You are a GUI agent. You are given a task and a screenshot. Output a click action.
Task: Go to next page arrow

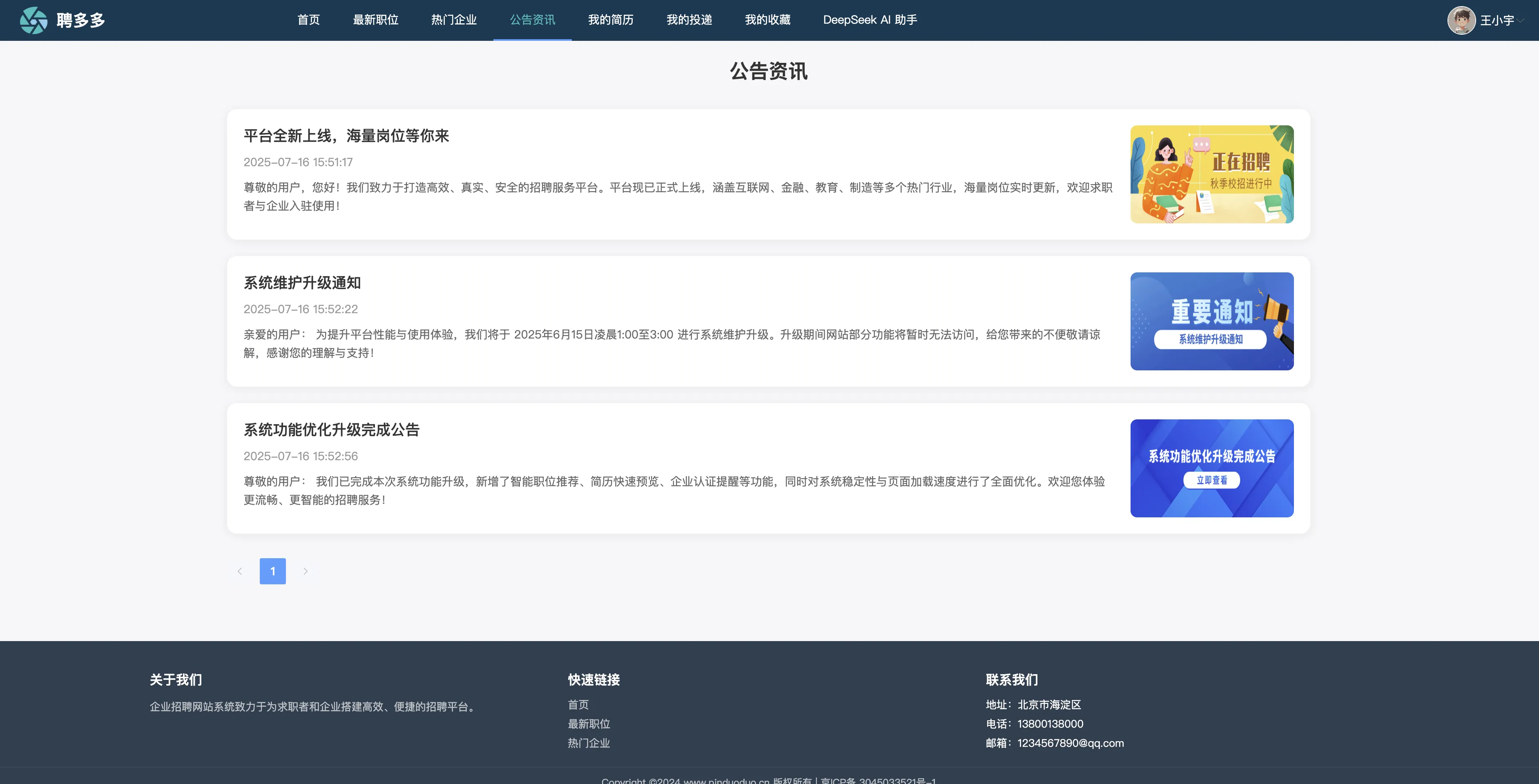pyautogui.click(x=305, y=571)
